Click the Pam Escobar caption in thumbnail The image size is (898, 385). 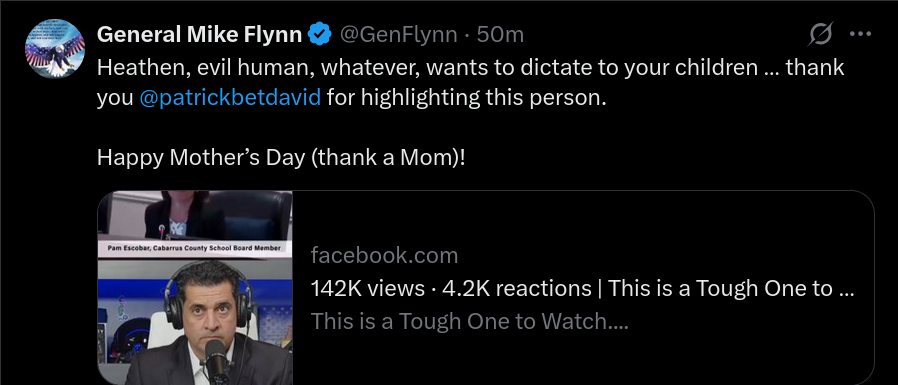click(195, 248)
